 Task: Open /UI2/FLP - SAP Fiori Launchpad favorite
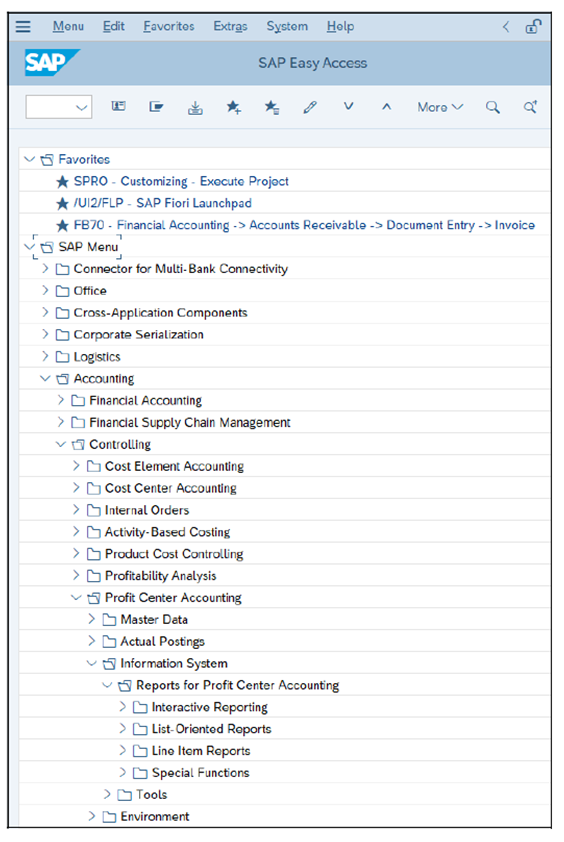[x=163, y=204]
